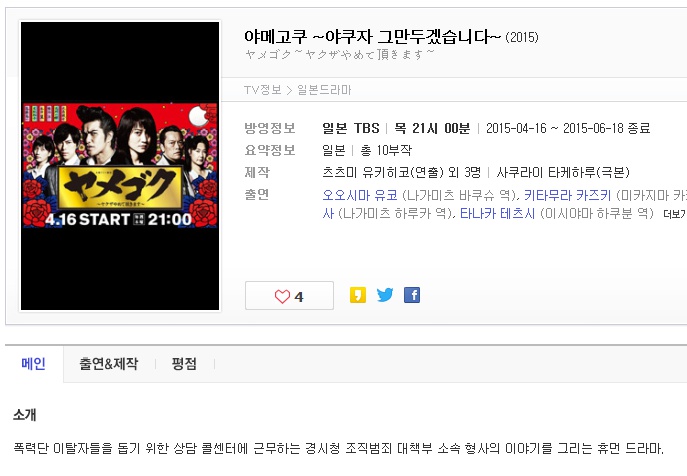Expand cast list with 더보기
The height and width of the screenshot is (476, 687).
point(675,214)
